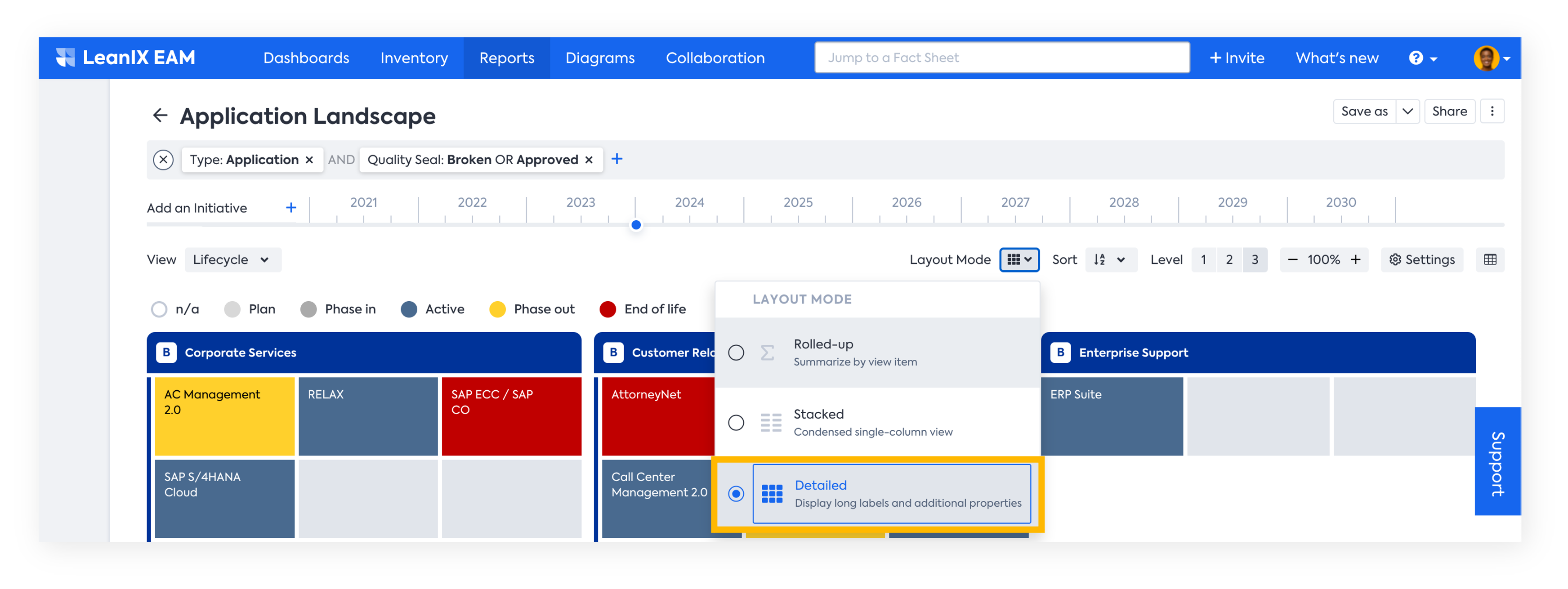Click the Corporate Services header title
Image resolution: width=1568 pixels, height=589 pixels.
241,353
